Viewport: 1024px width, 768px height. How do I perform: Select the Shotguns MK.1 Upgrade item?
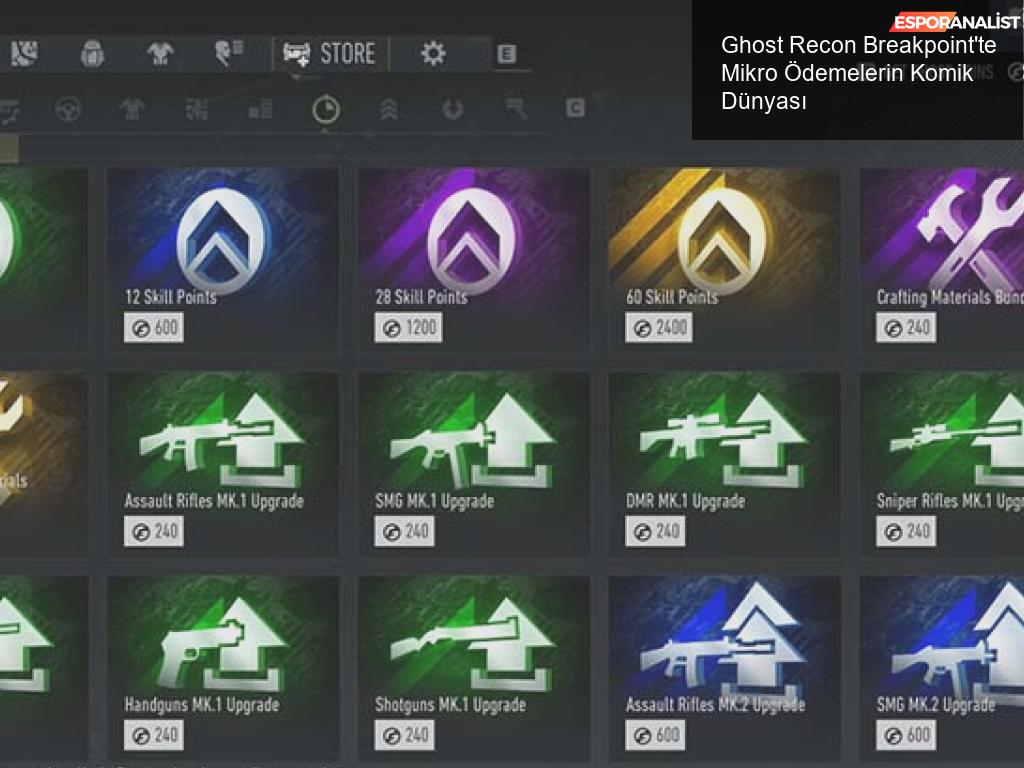[473, 667]
